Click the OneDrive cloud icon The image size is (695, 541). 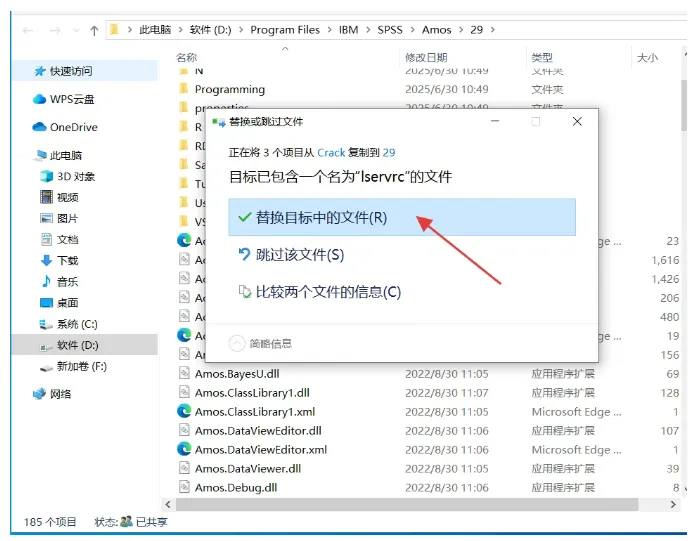pyautogui.click(x=39, y=127)
